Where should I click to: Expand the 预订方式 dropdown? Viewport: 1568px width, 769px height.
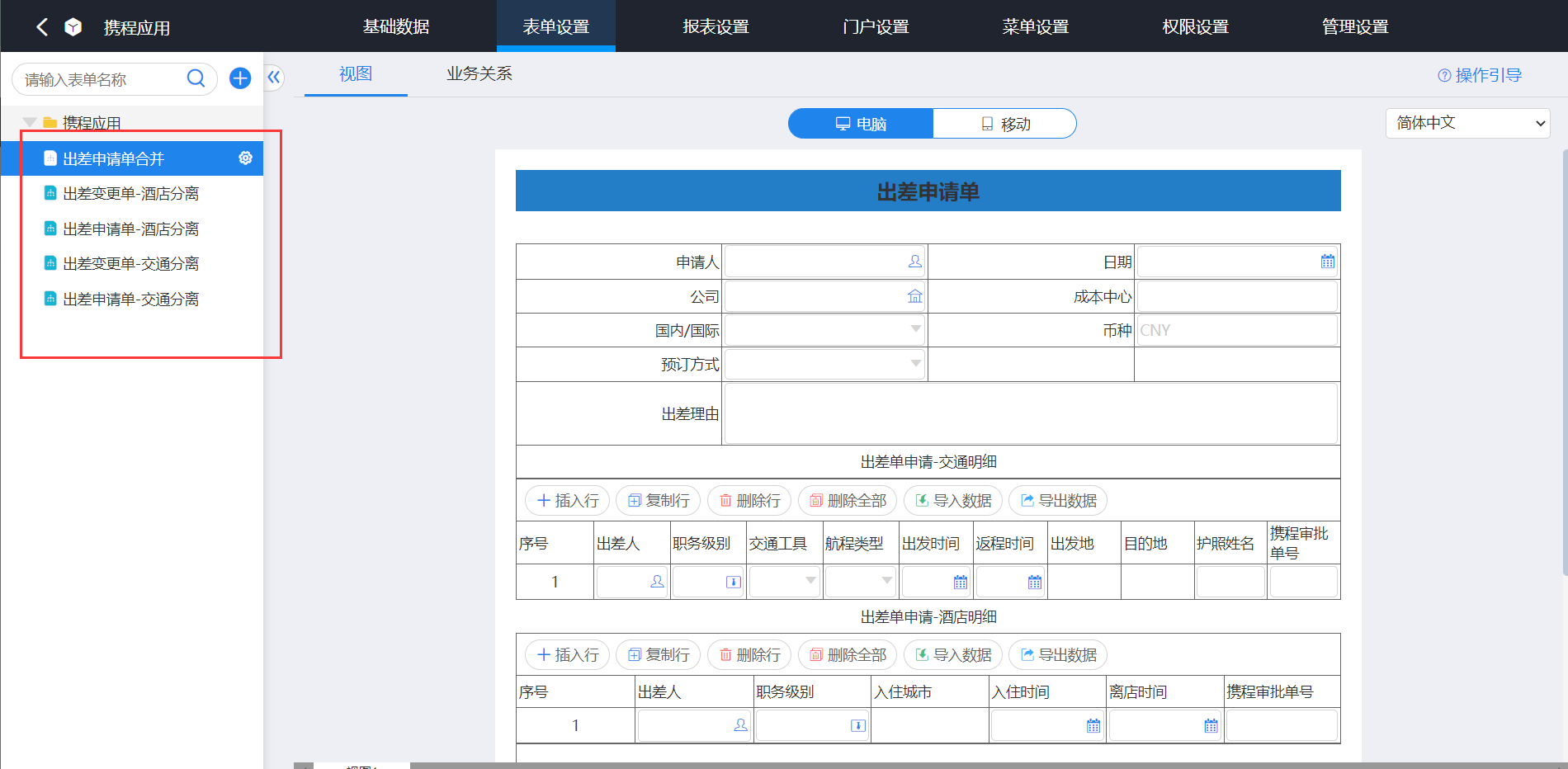tap(915, 364)
